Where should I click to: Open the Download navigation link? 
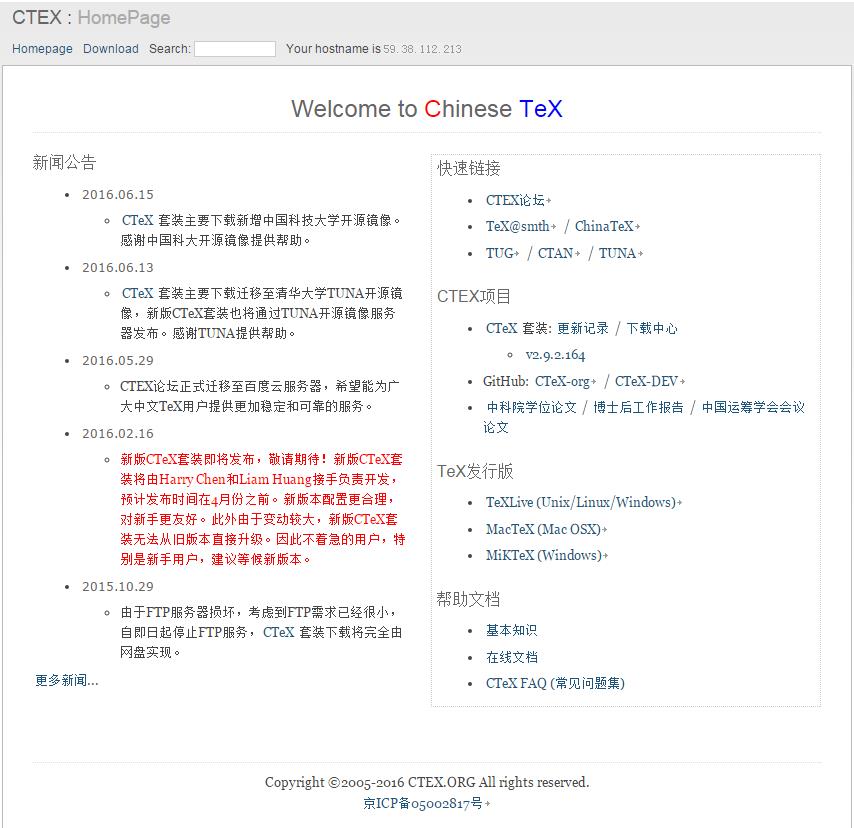(111, 48)
